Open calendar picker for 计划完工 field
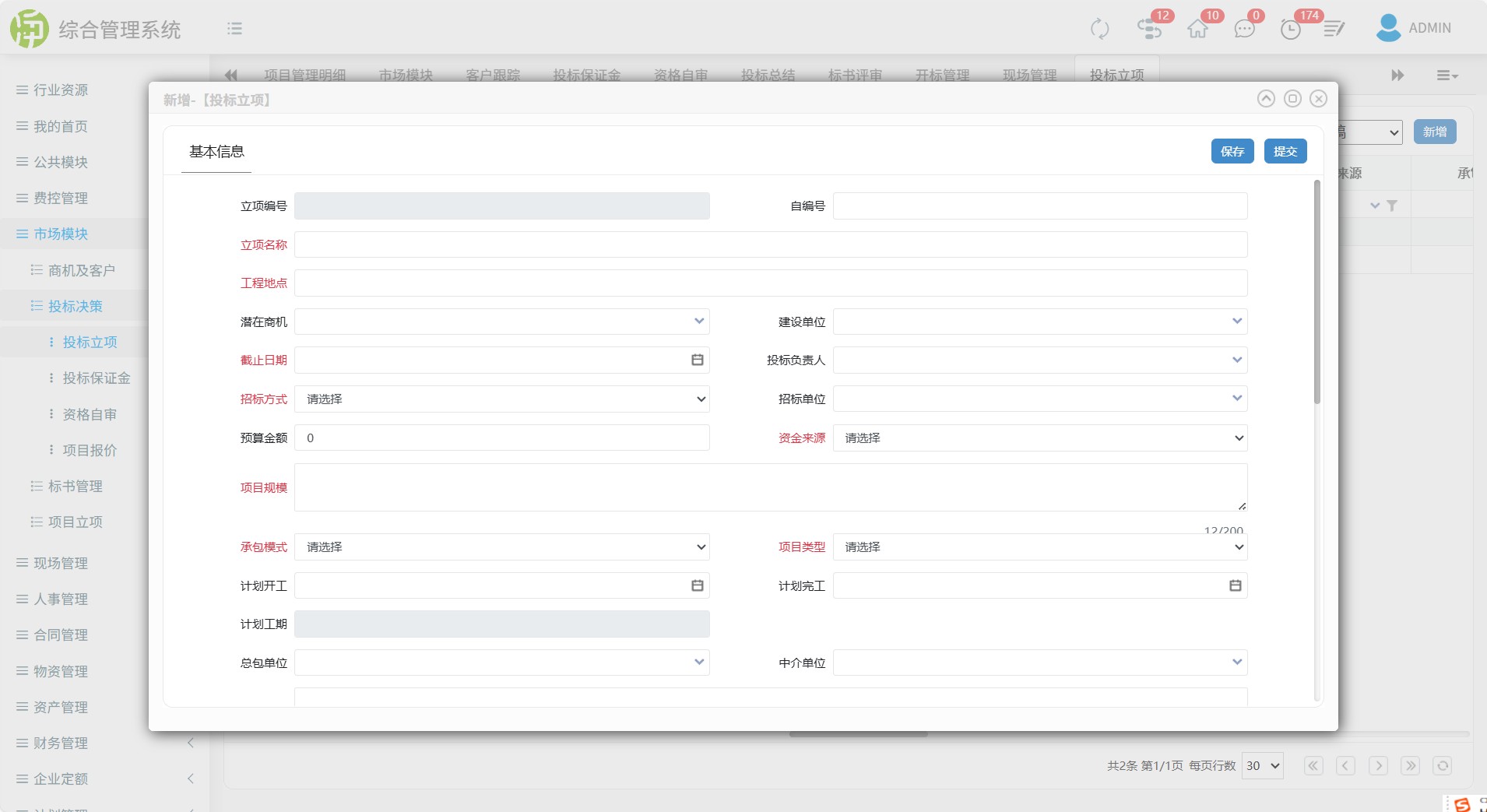 pos(1235,585)
